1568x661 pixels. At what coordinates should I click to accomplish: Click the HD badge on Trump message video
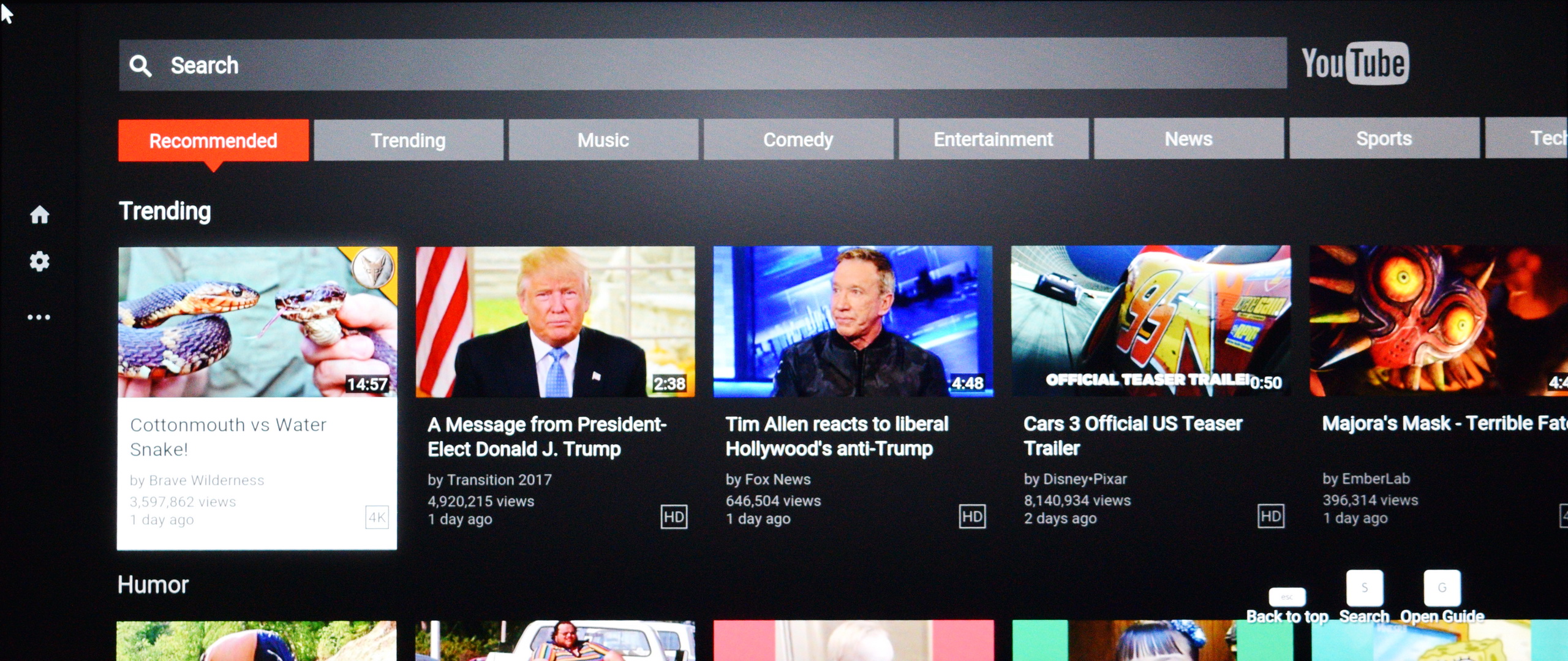click(674, 517)
